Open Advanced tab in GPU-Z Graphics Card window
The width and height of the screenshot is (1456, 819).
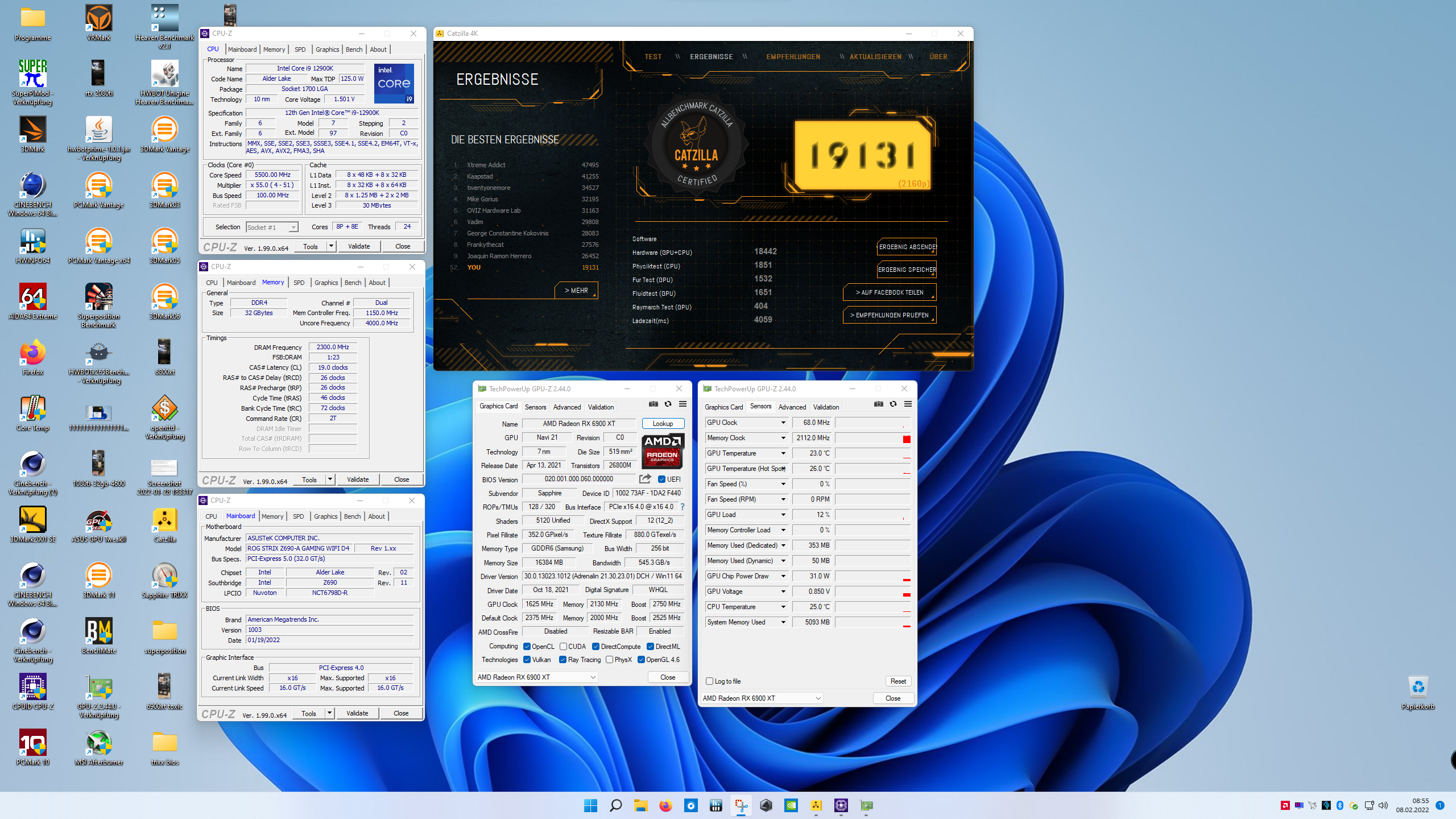pyautogui.click(x=567, y=407)
